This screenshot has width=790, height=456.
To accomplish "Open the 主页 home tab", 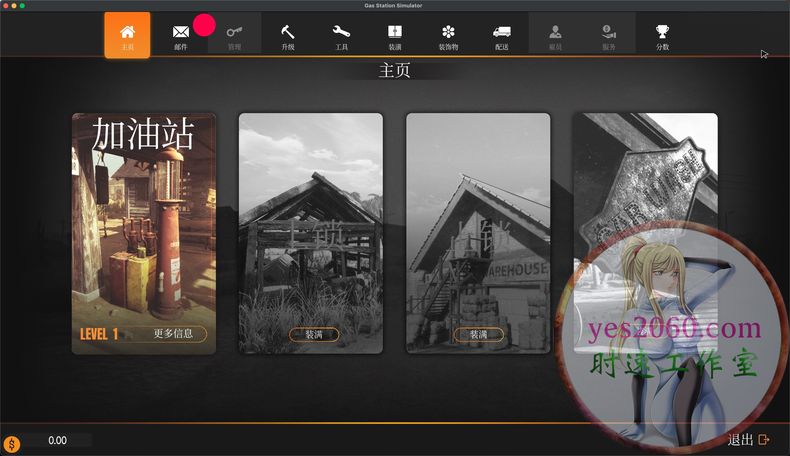I will coord(127,35).
